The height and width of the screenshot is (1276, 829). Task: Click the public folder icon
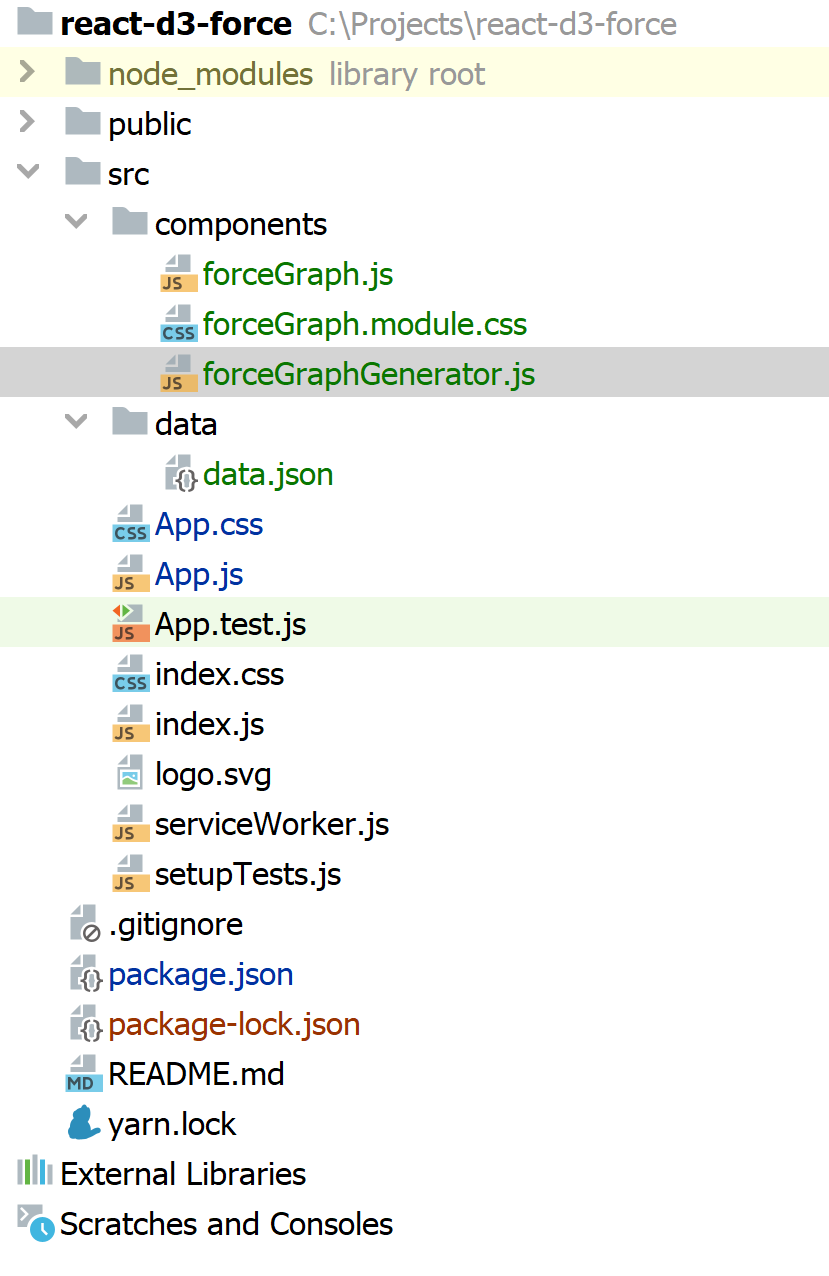[x=83, y=122]
